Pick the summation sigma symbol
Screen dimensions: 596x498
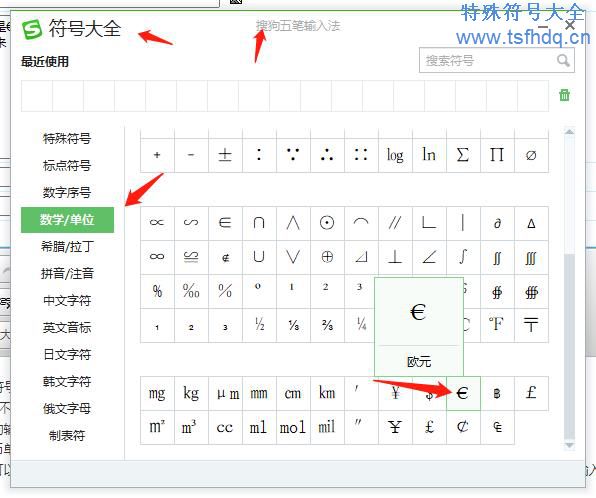pos(463,155)
